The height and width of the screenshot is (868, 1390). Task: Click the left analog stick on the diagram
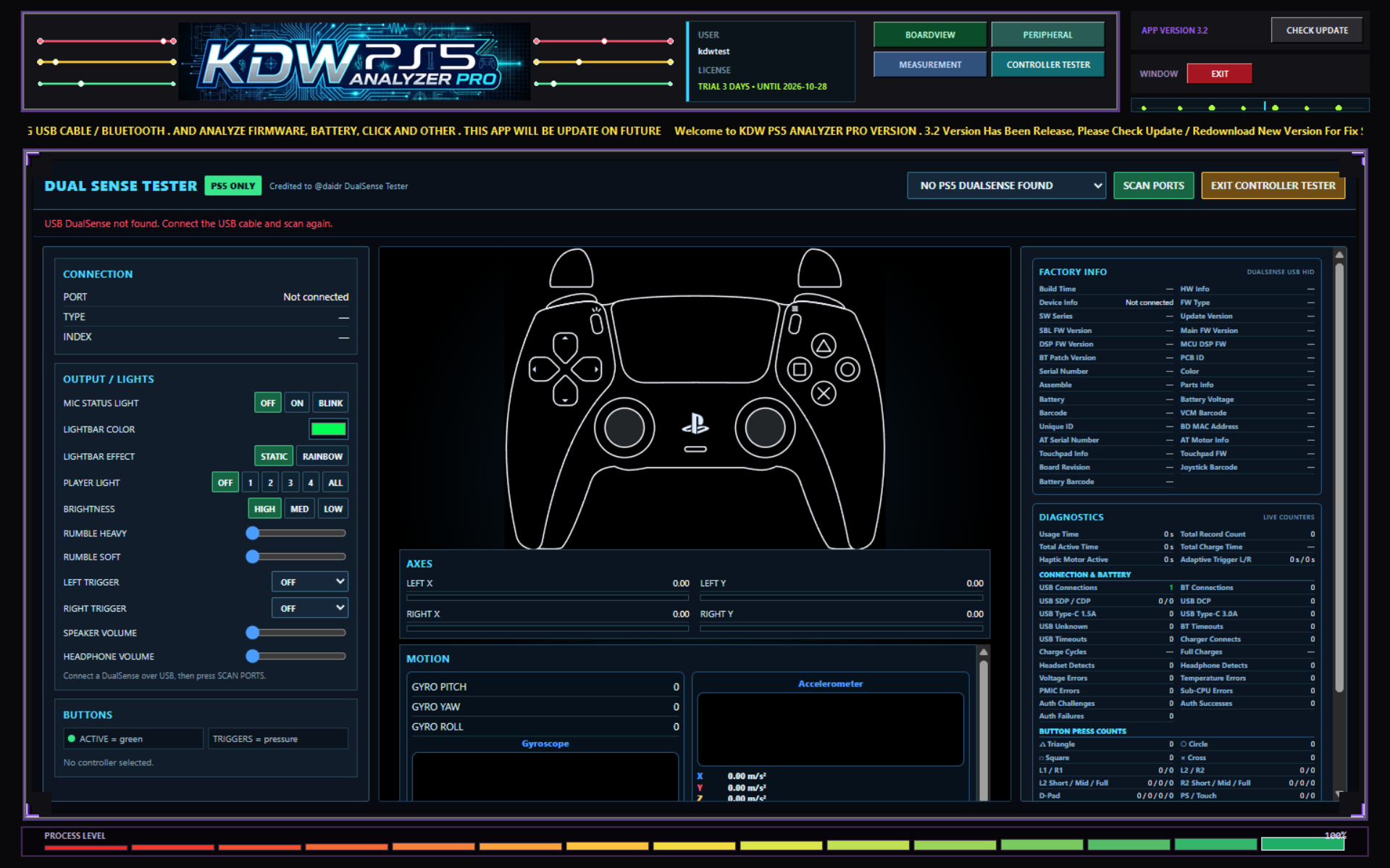click(624, 427)
